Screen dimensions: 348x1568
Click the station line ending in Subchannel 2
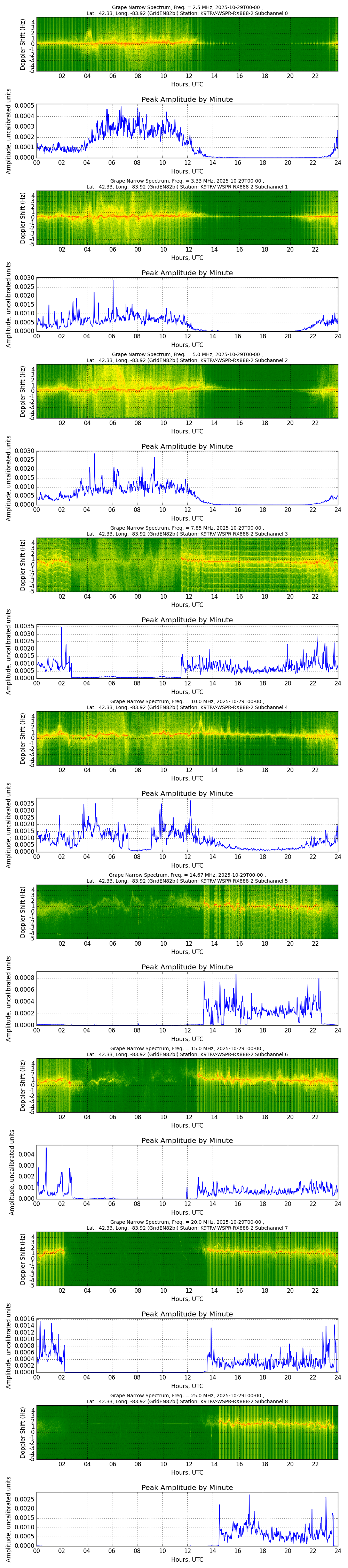tap(187, 360)
